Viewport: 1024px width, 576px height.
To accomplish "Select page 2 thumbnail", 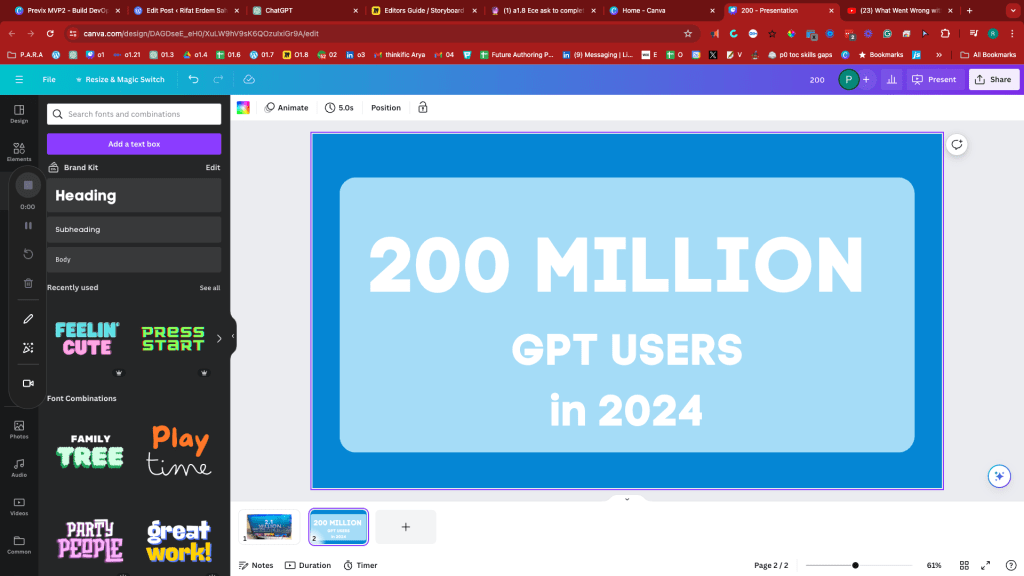I will [338, 526].
